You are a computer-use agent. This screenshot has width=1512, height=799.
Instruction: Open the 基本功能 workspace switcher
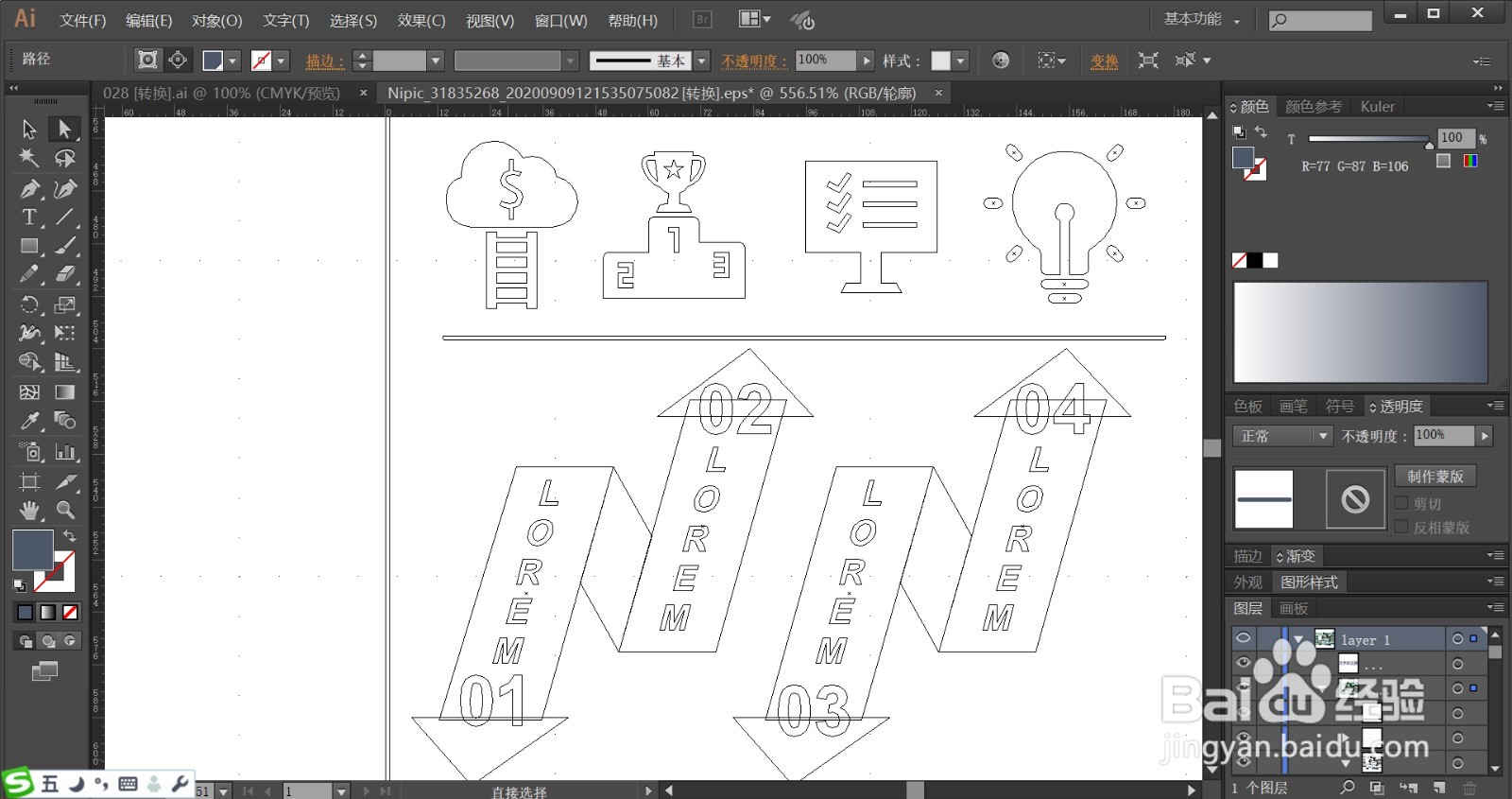[1201, 19]
